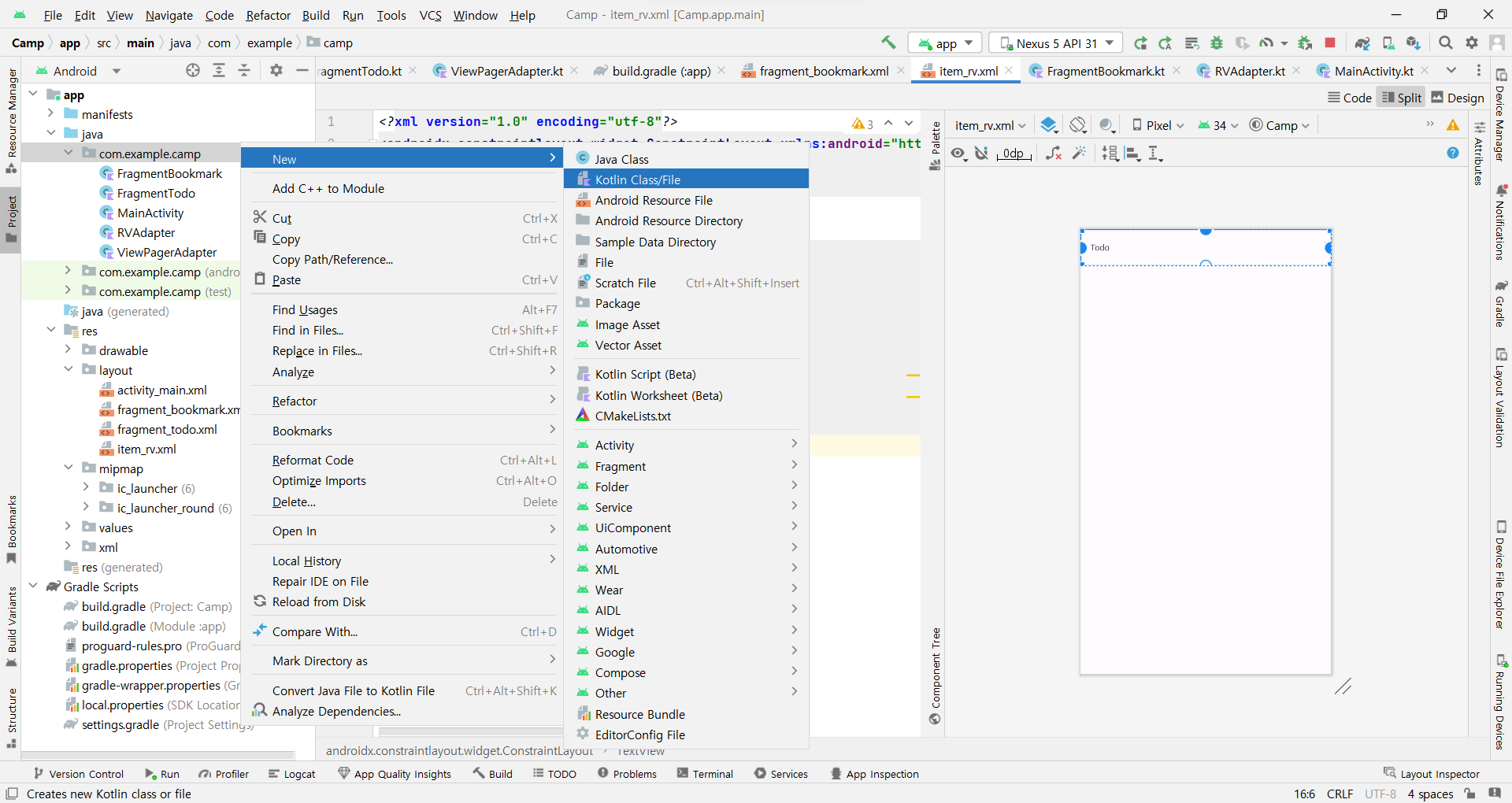Click the Profile app gauge icon
The height and width of the screenshot is (803, 1512).
[x=1266, y=43]
